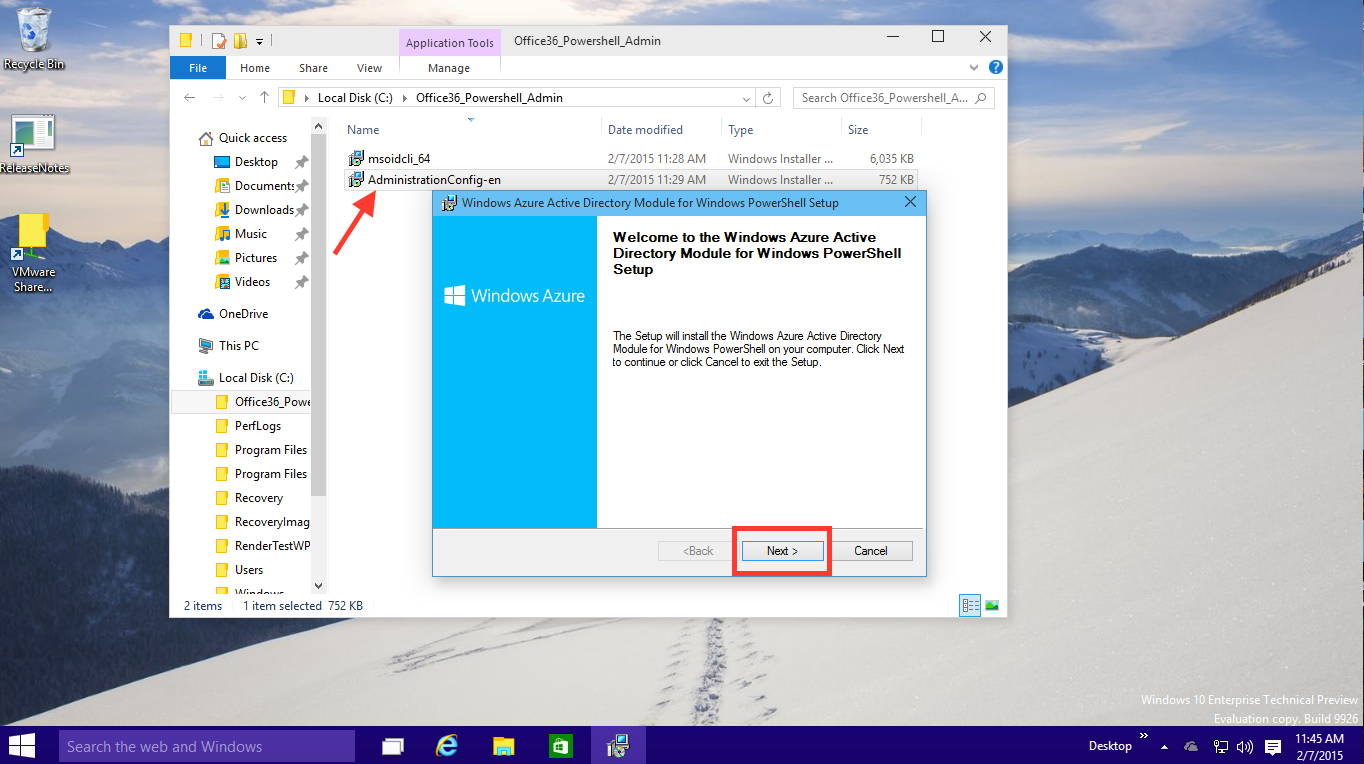Screen dimensions: 1364x764
Task: Select Quick access in navigation pane
Action: (253, 138)
